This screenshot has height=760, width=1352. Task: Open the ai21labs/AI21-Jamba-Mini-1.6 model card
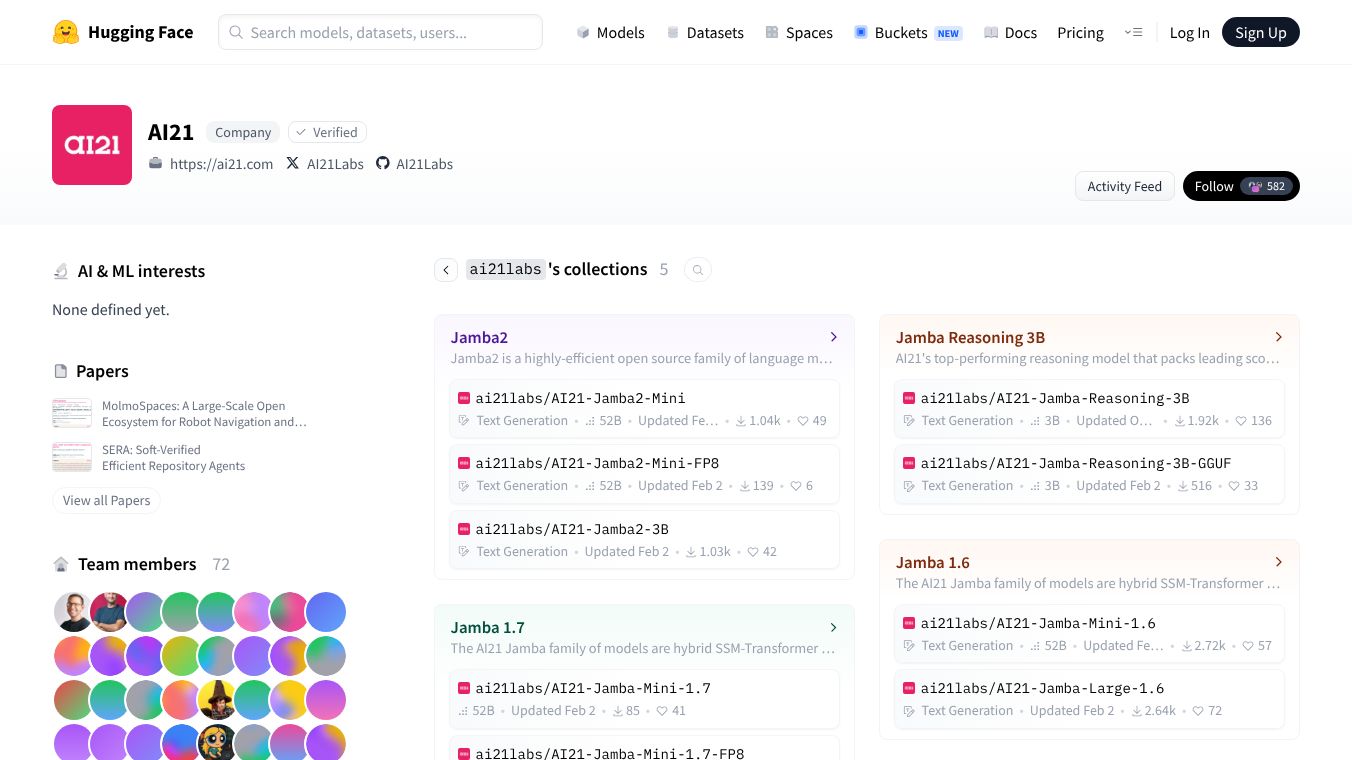click(1089, 633)
